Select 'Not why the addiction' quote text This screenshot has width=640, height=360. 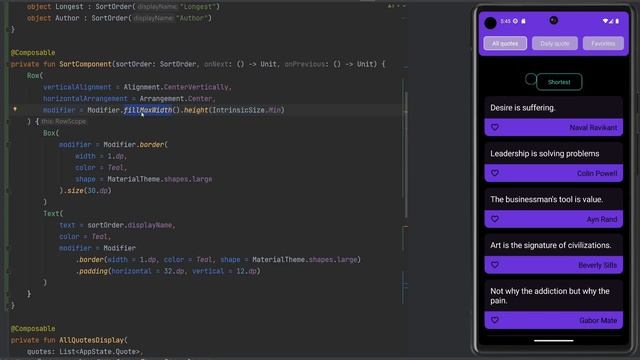point(550,296)
